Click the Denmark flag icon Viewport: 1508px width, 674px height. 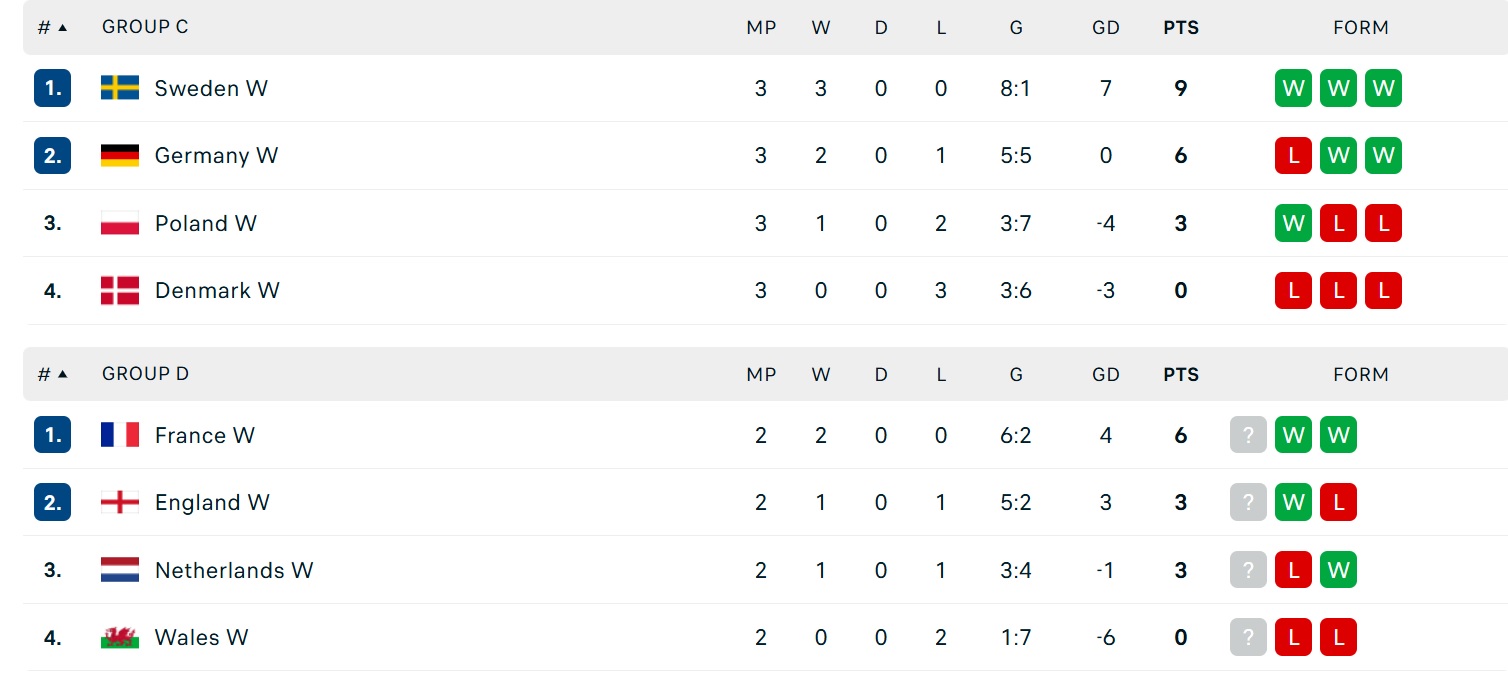click(x=120, y=291)
